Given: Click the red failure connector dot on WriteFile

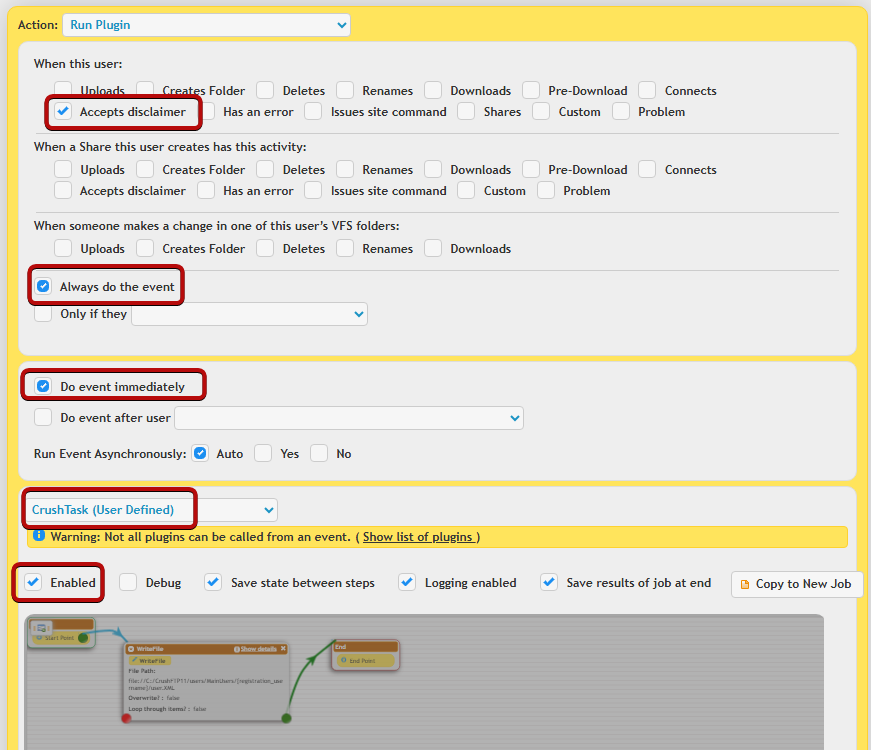Looking at the screenshot, I should click(x=127, y=717).
